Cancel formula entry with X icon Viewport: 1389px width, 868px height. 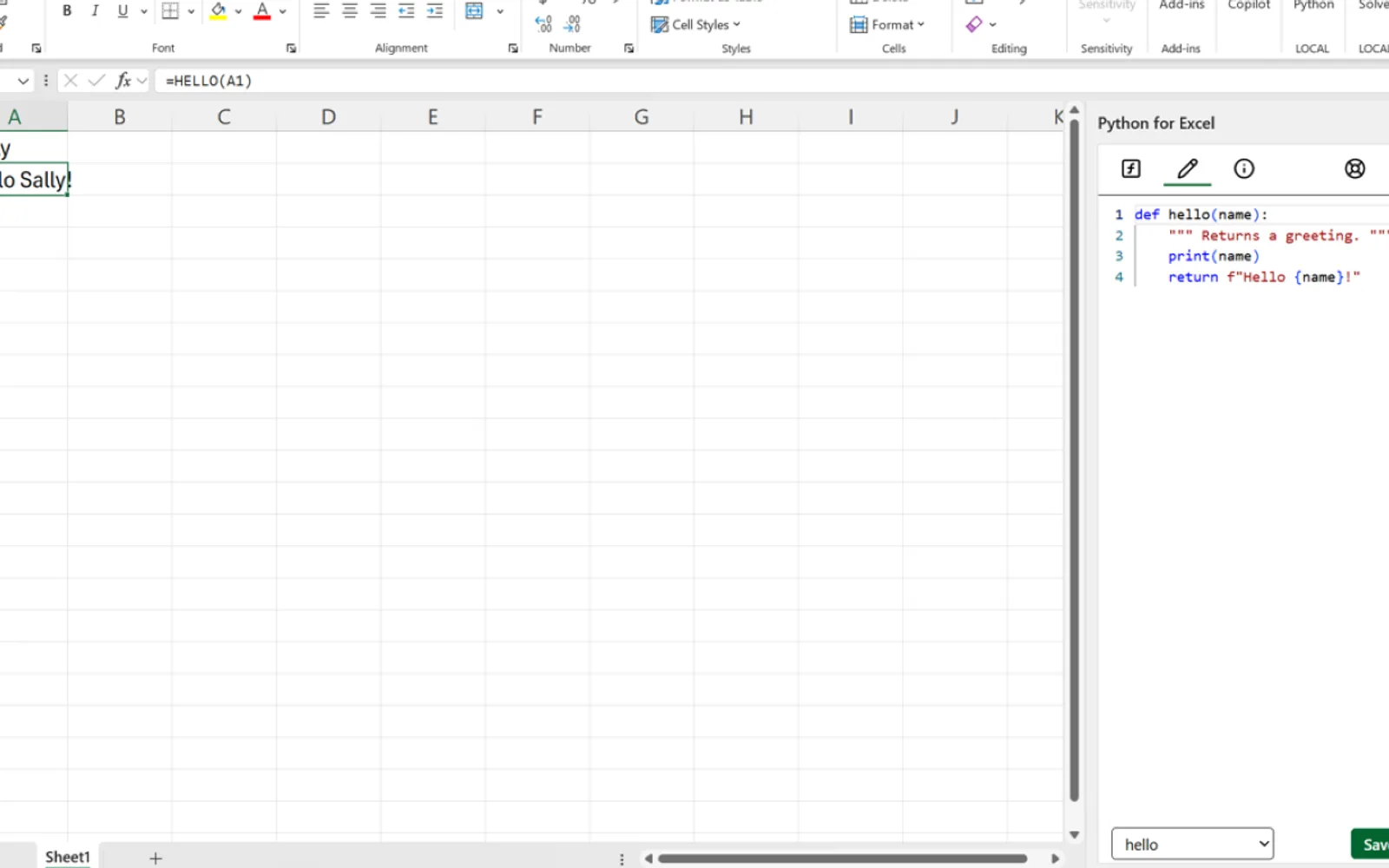click(x=71, y=81)
